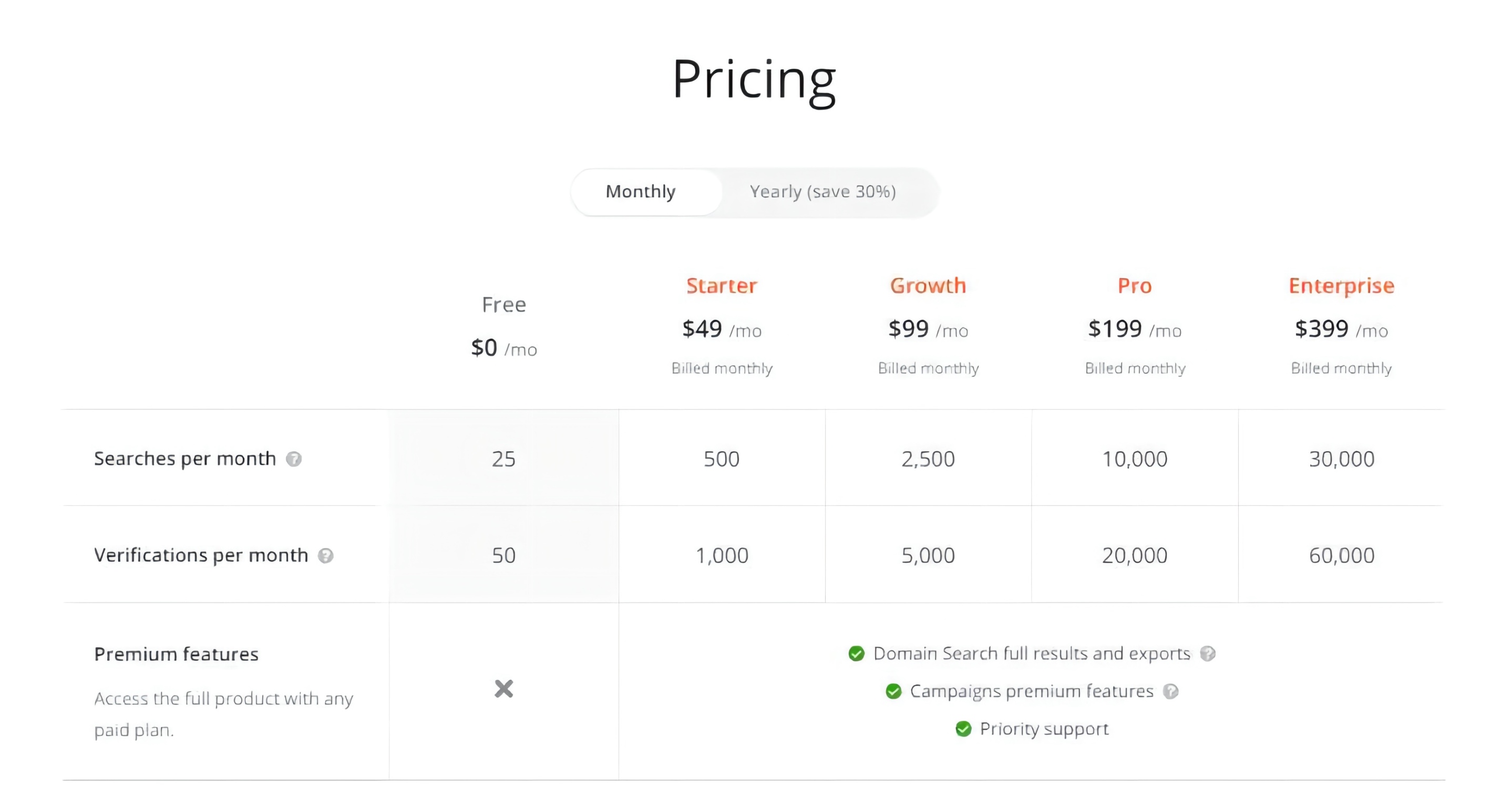The height and width of the screenshot is (789, 1512).
Task: Choose the Enterprise plan heading
Action: click(1341, 286)
